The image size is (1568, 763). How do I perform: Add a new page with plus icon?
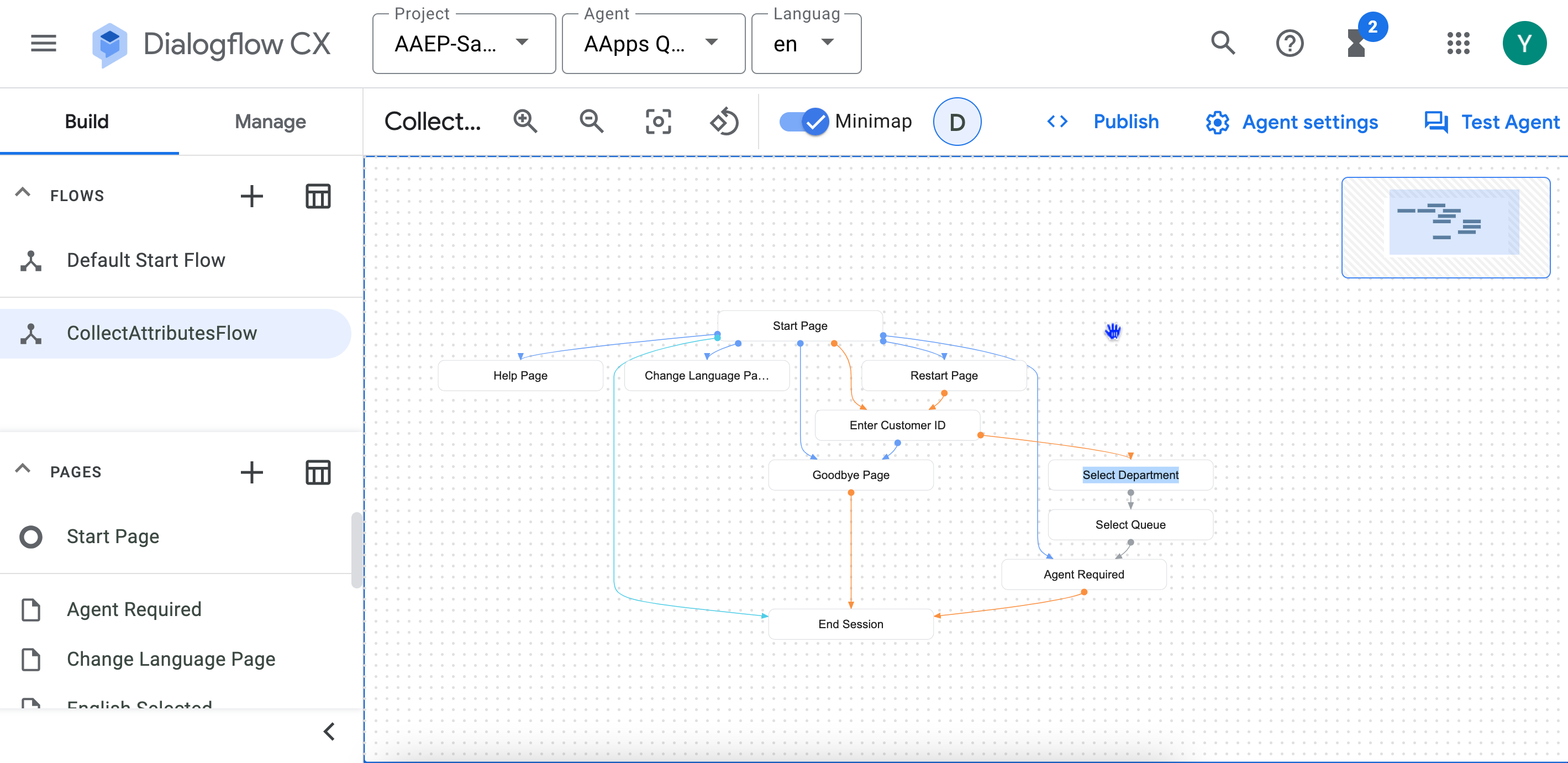tap(251, 472)
